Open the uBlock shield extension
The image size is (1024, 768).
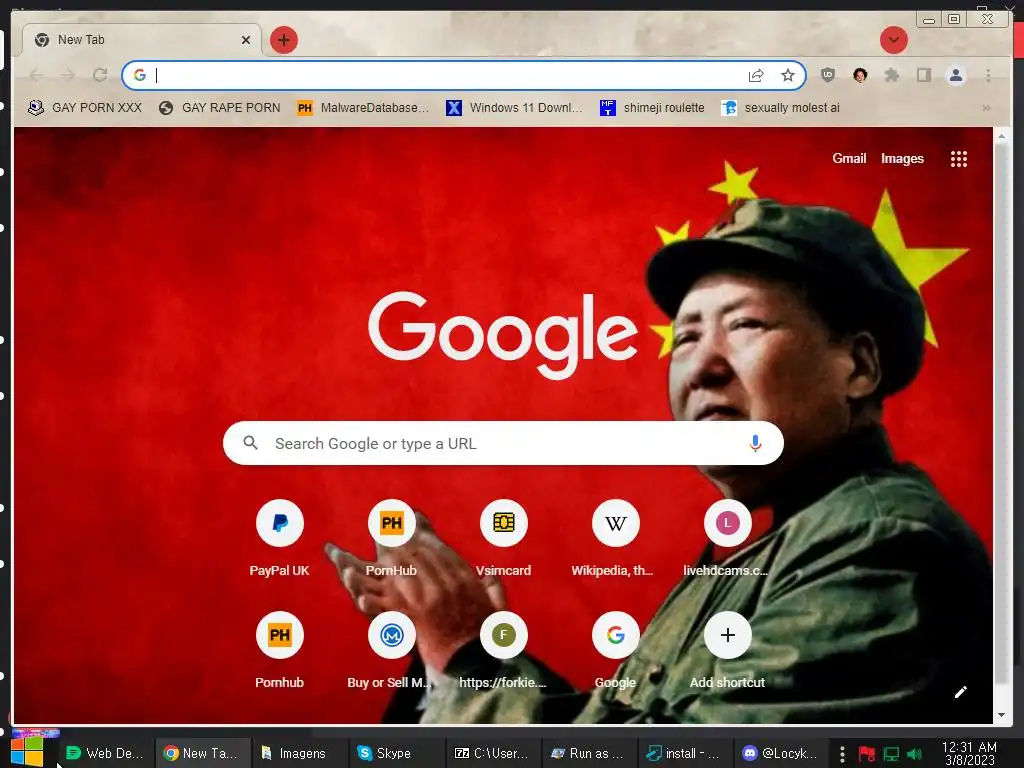(827, 75)
